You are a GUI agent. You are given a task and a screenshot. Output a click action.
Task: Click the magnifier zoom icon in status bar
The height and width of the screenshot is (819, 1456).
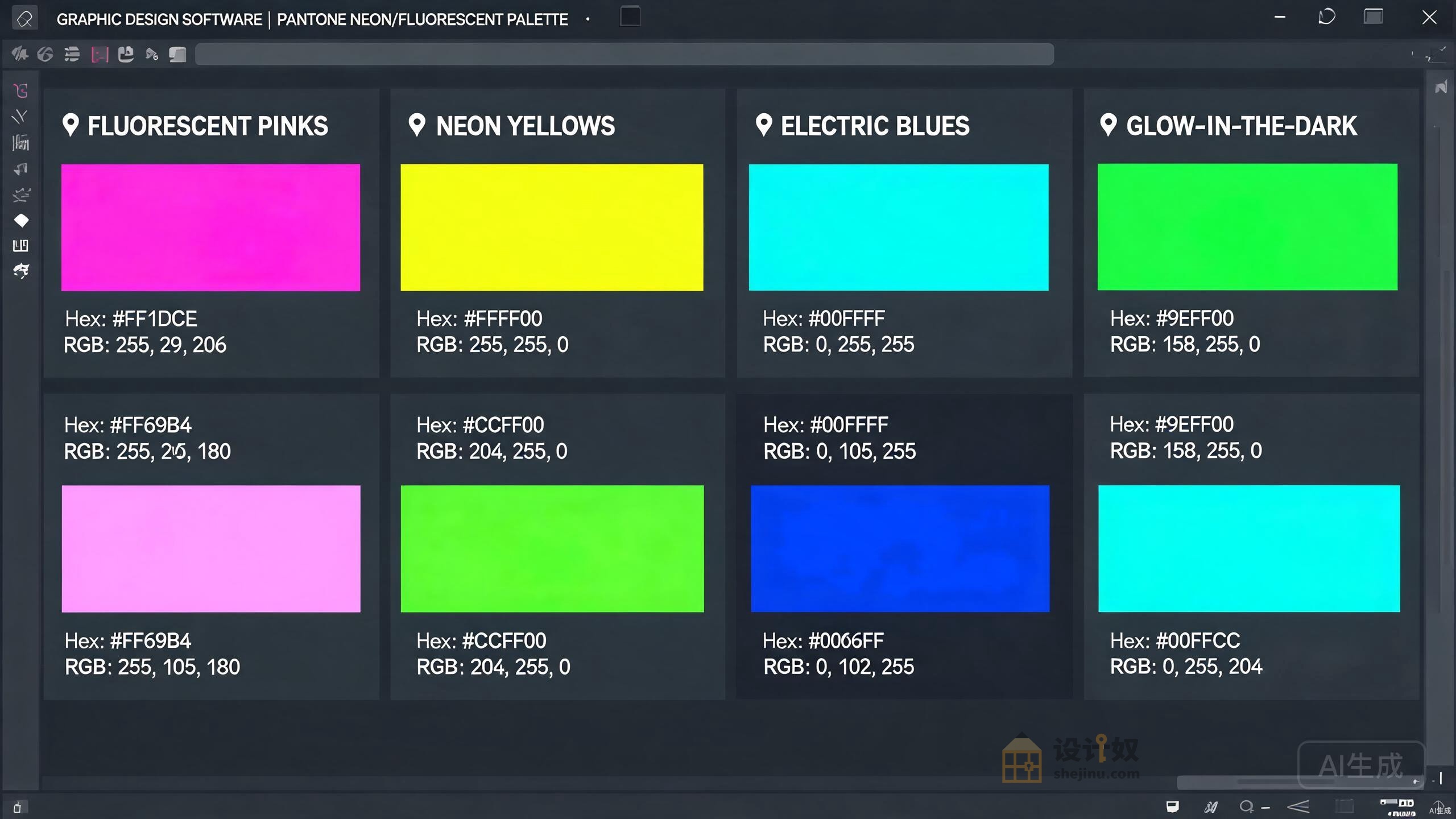[x=1246, y=806]
